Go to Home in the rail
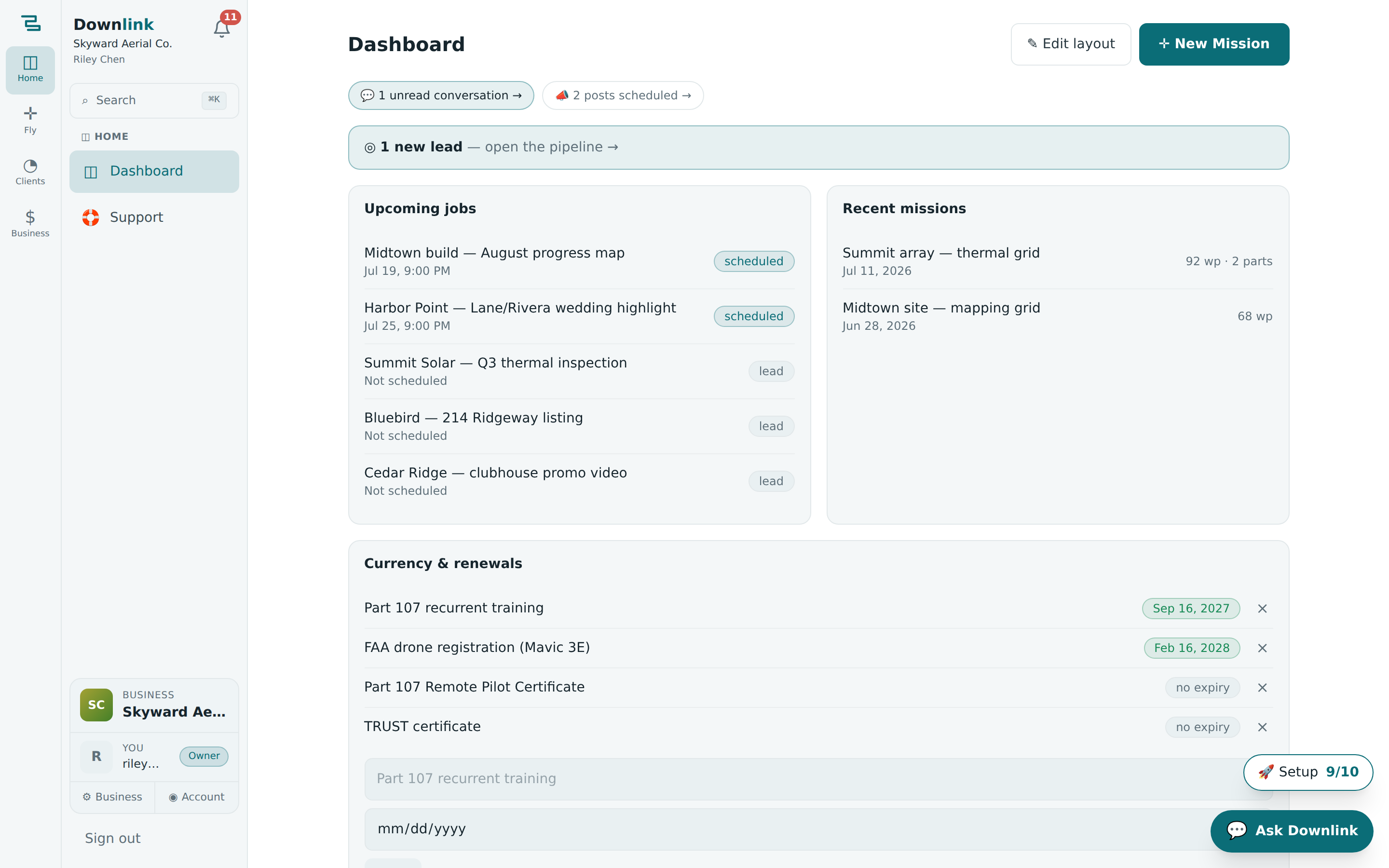The height and width of the screenshot is (868, 1389). point(30,69)
